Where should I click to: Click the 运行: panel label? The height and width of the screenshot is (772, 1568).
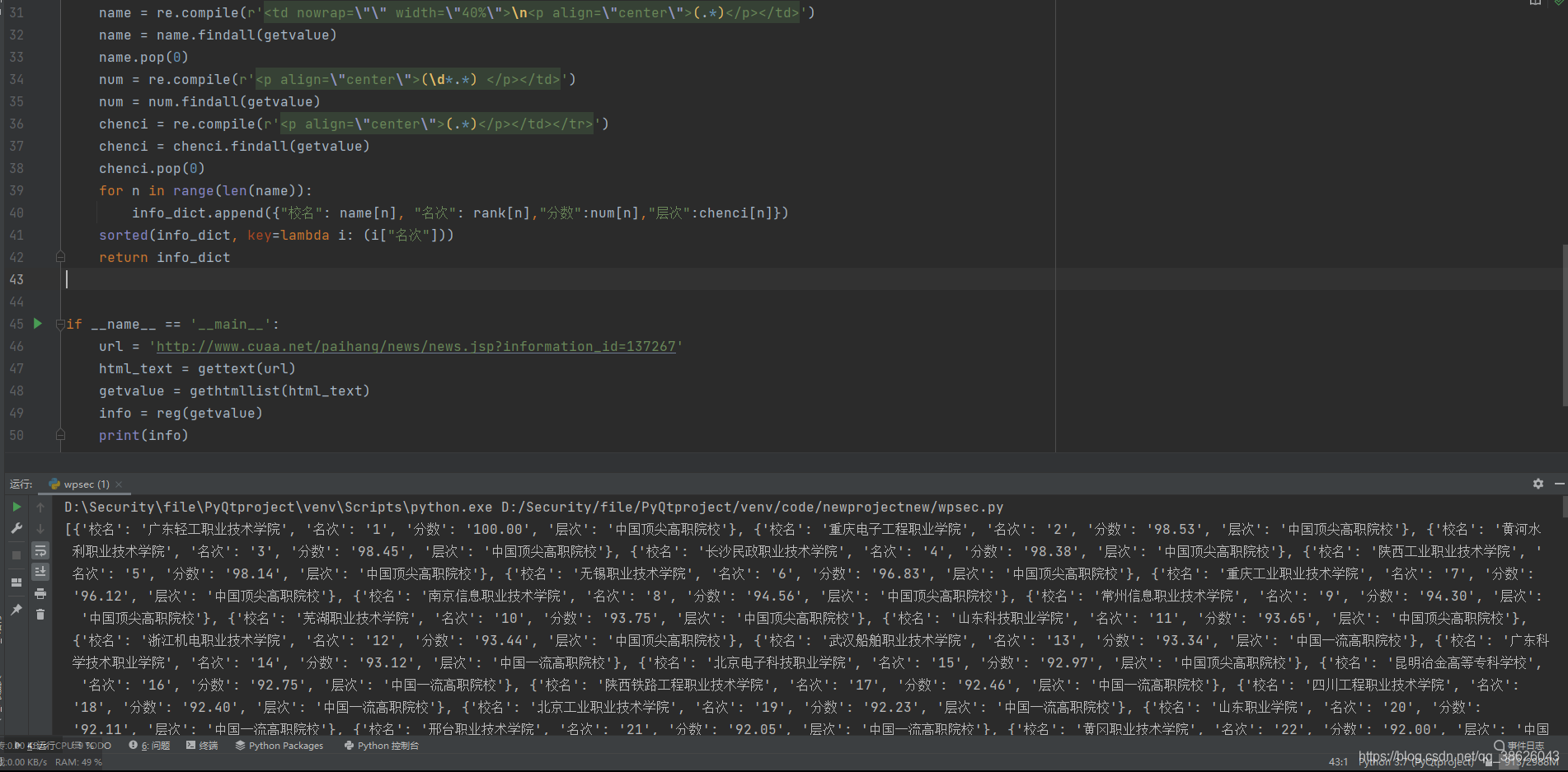21,484
